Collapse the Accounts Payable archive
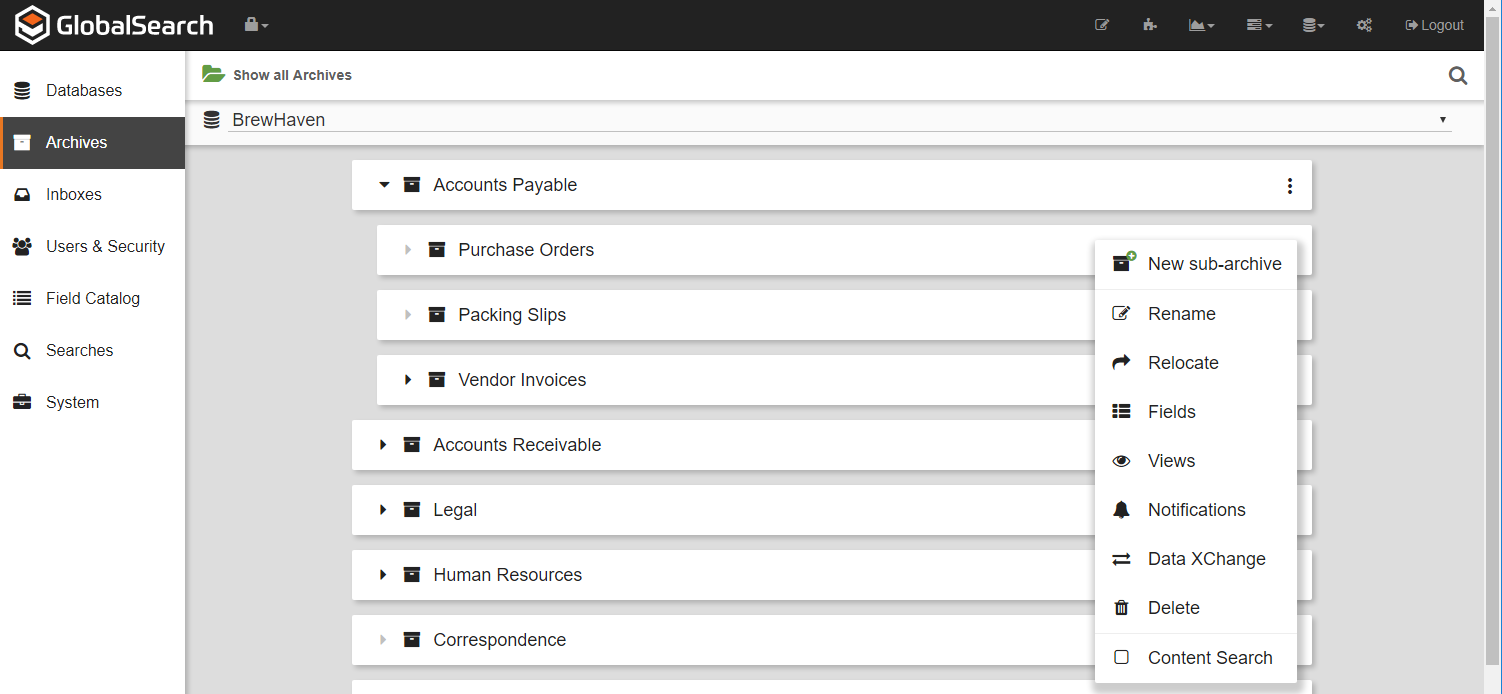This screenshot has height=694, width=1502. click(384, 185)
